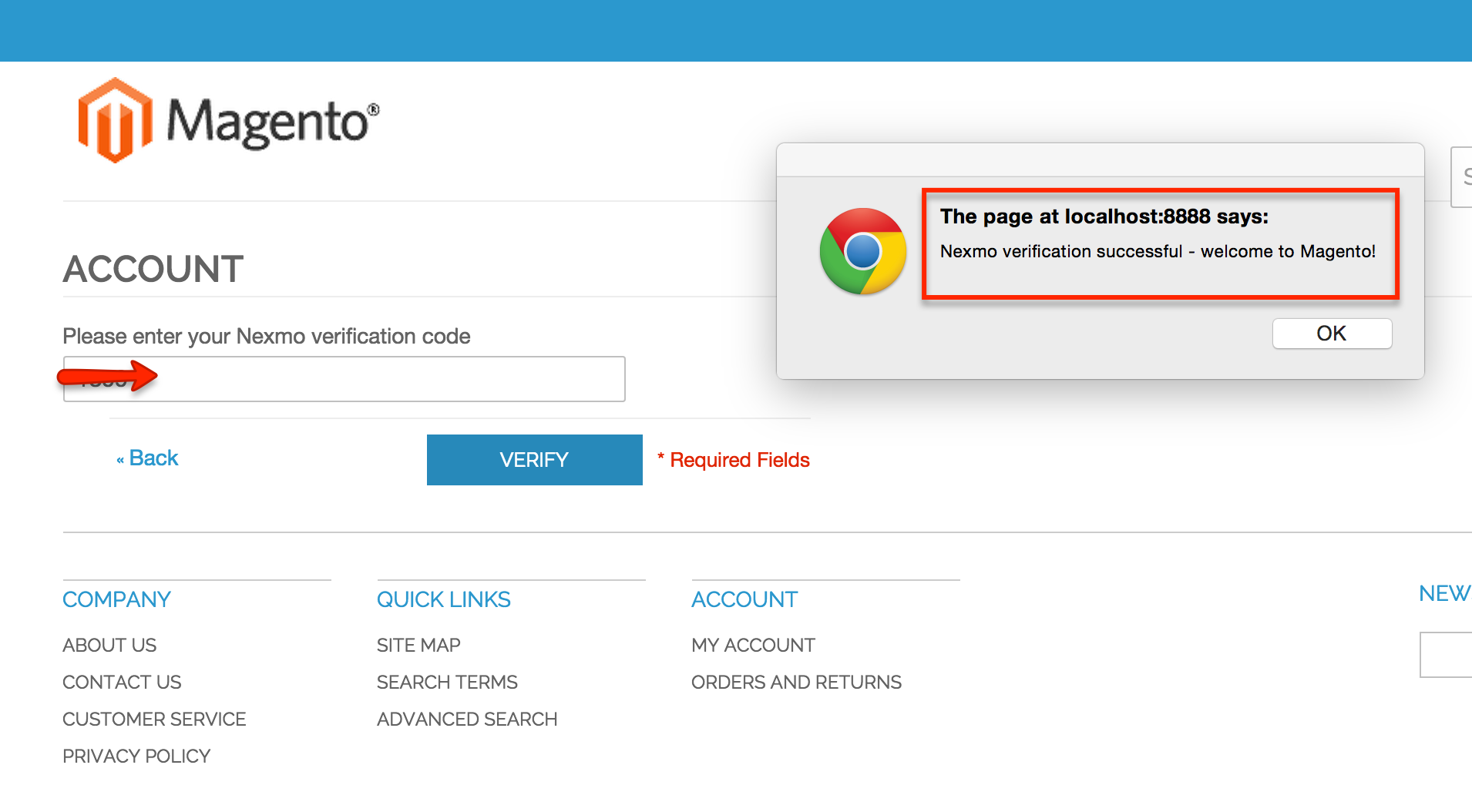Click 'The page at localhost:8888 says:' heading
This screenshot has height=812, width=1472.
point(1104,216)
